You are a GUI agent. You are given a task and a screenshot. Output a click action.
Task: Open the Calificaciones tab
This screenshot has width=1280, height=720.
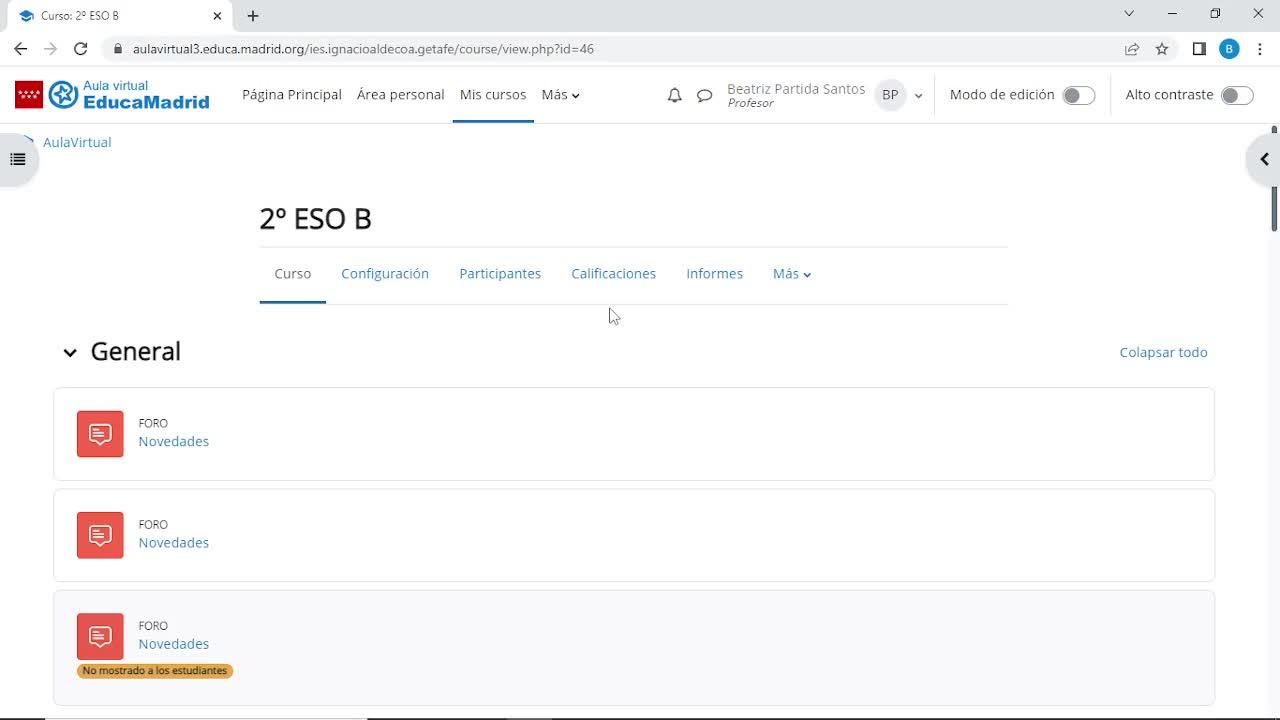tap(614, 274)
